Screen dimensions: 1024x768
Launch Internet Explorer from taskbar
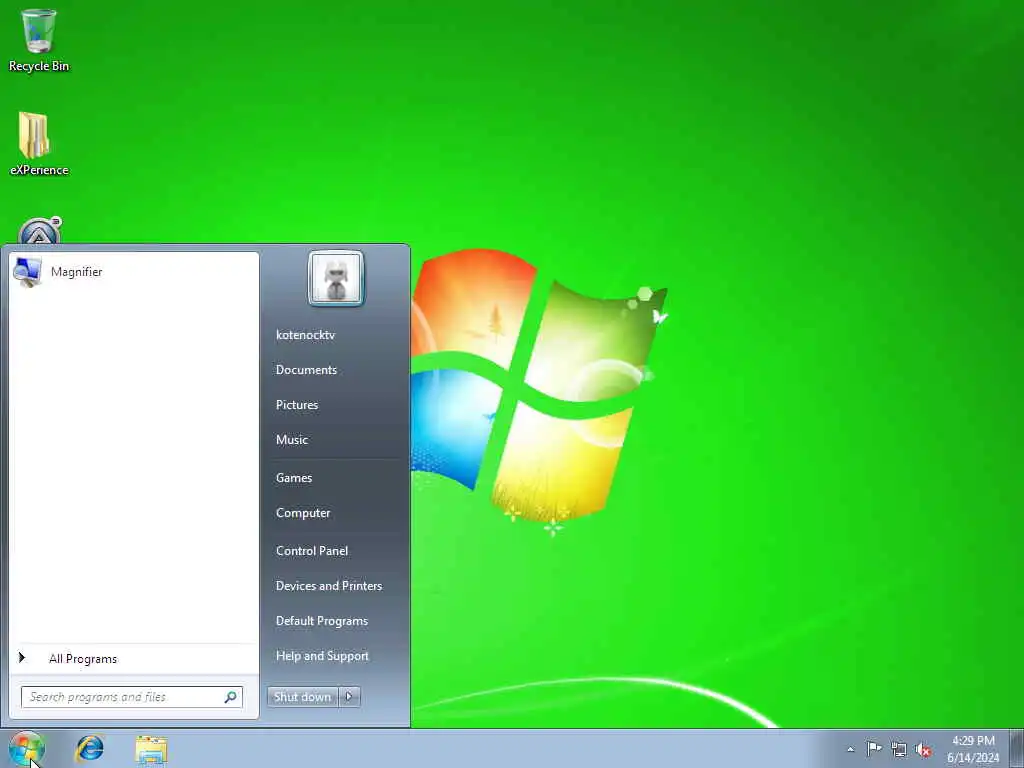(89, 749)
